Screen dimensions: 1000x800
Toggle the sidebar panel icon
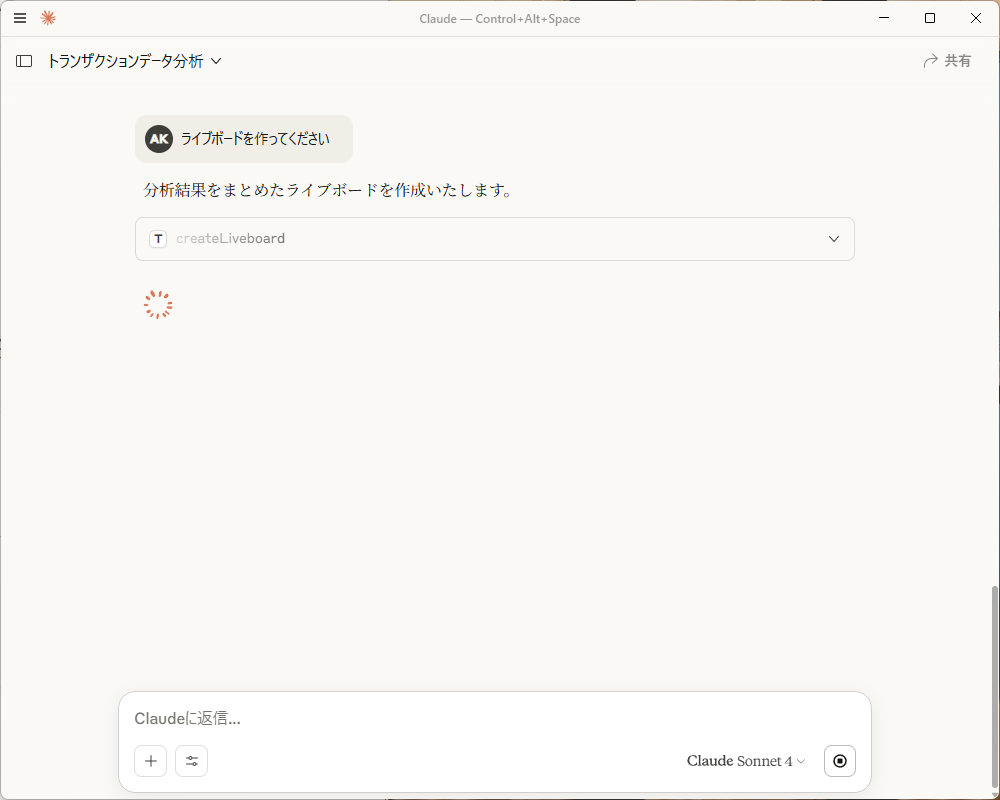(24, 61)
